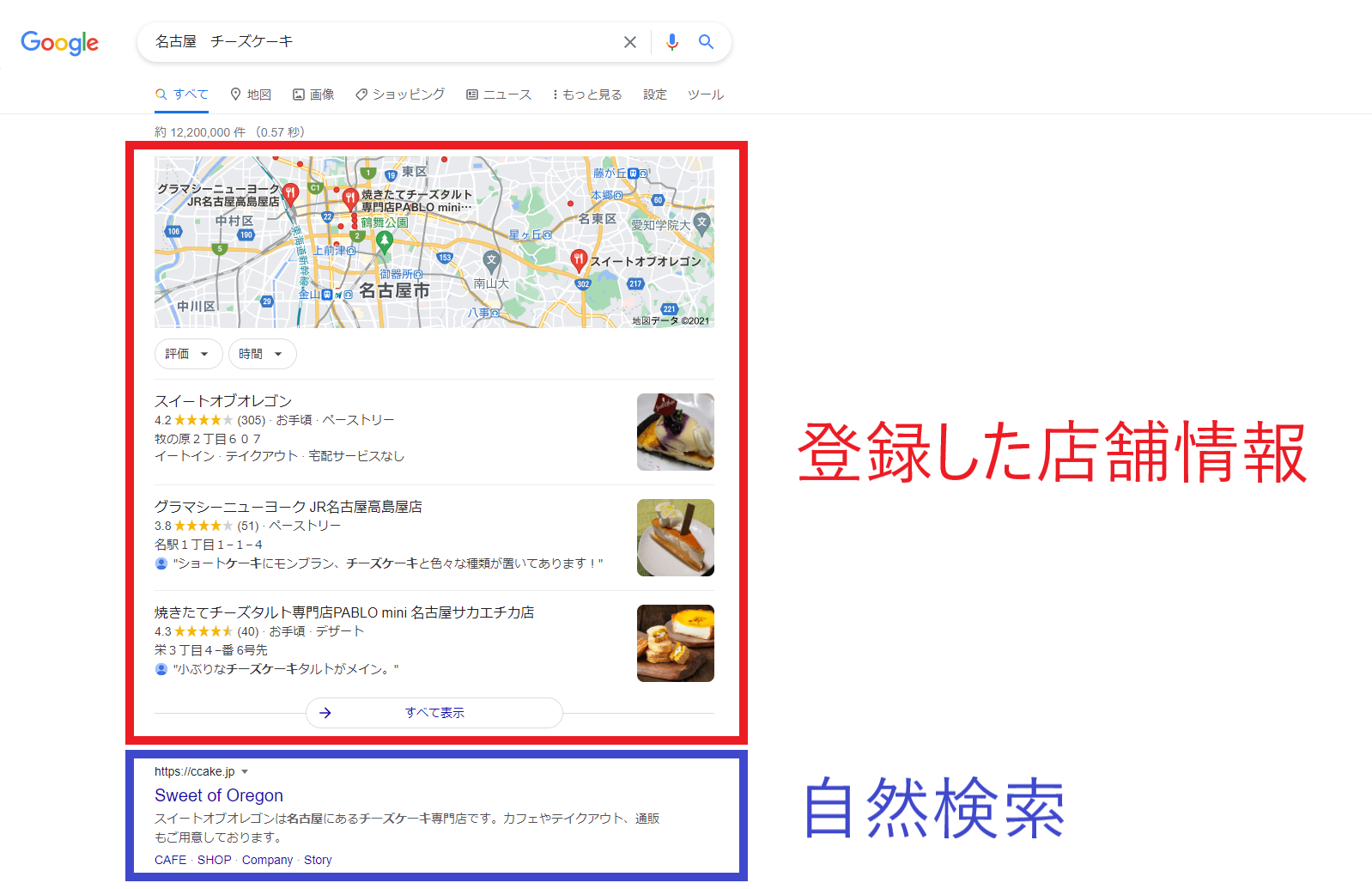1372x889 pixels.
Task: Open グラマシーニューヨーク JR名古屋高島屋店 listing
Action: click(288, 507)
